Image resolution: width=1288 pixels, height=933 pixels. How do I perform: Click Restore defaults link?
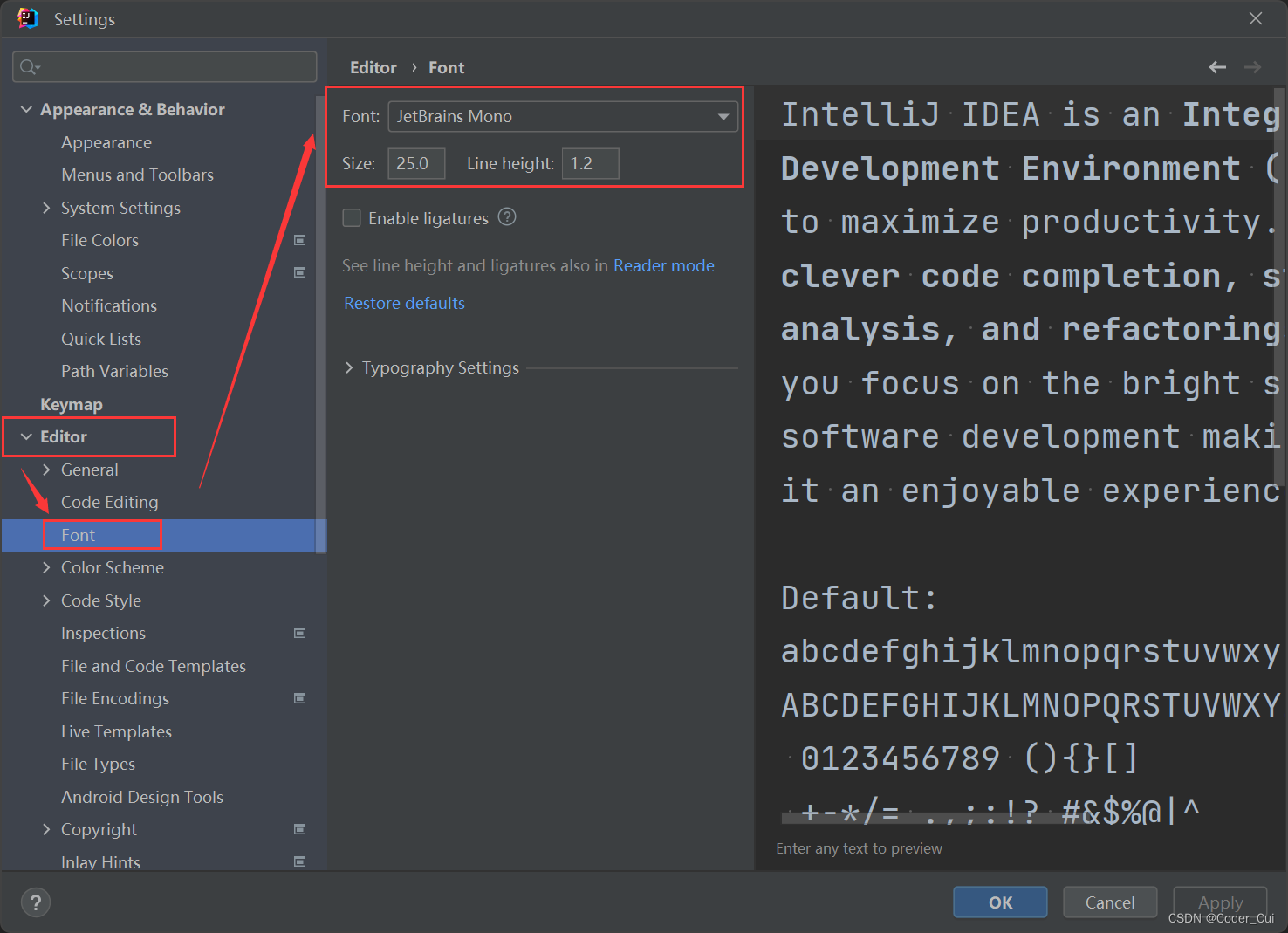404,303
